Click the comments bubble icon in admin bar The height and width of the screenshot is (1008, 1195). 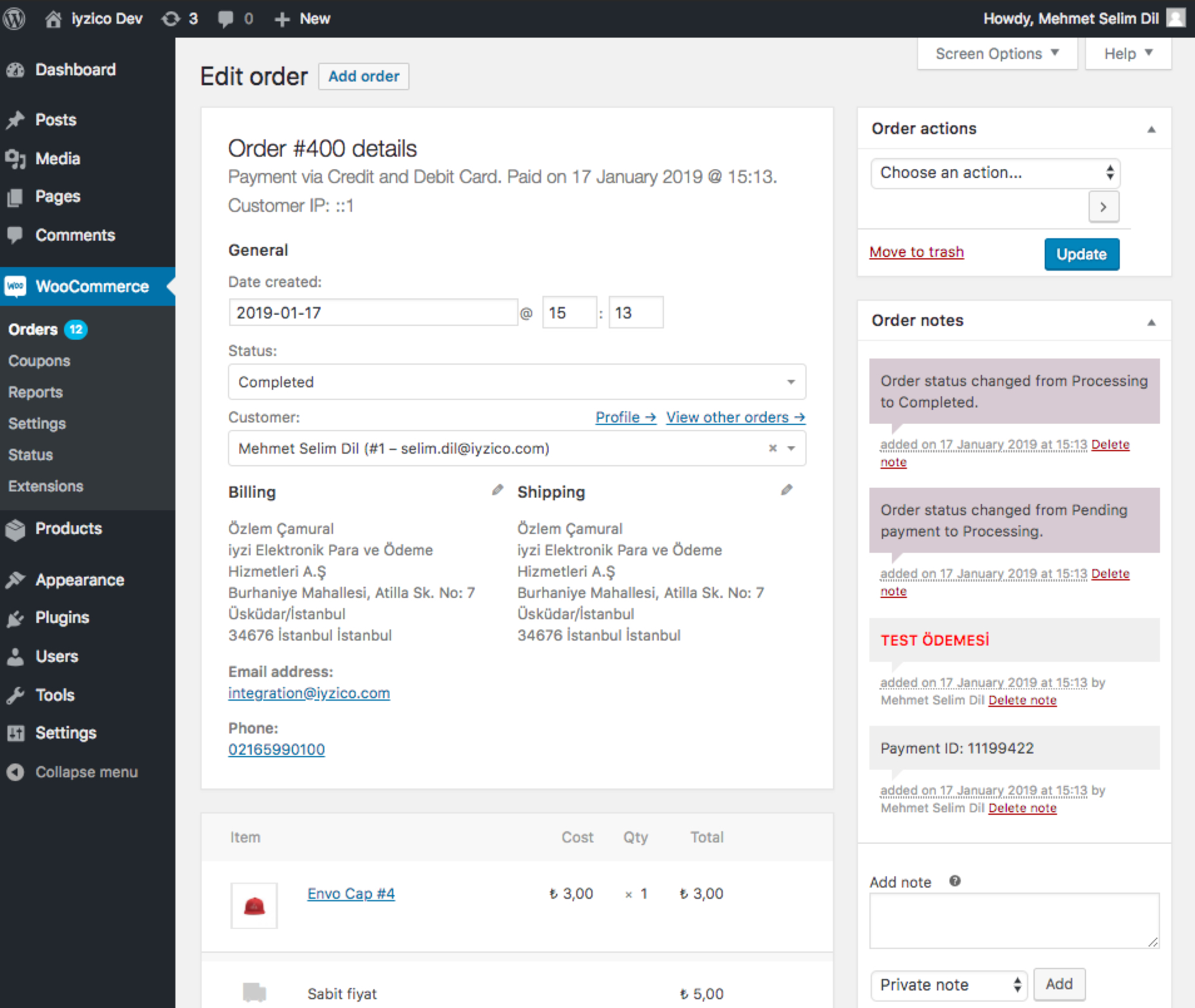pos(226,19)
